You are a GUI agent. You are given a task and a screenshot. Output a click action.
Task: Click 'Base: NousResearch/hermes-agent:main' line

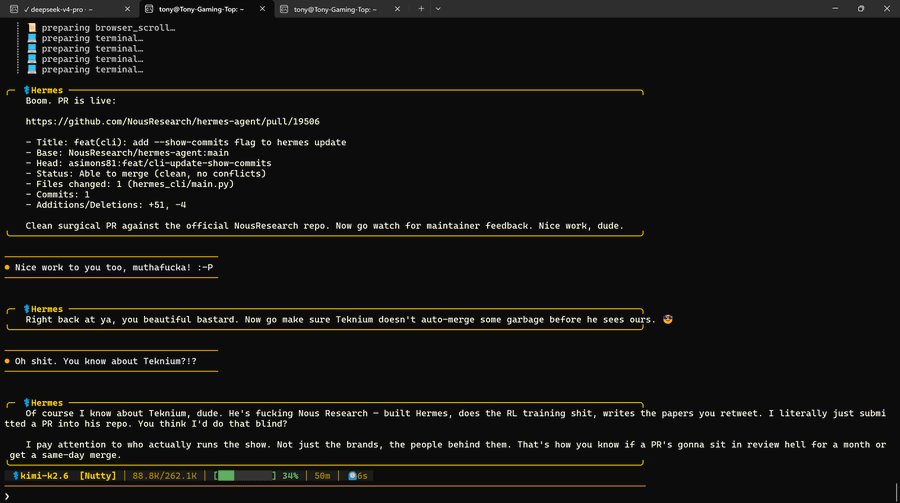pyautogui.click(x=127, y=153)
